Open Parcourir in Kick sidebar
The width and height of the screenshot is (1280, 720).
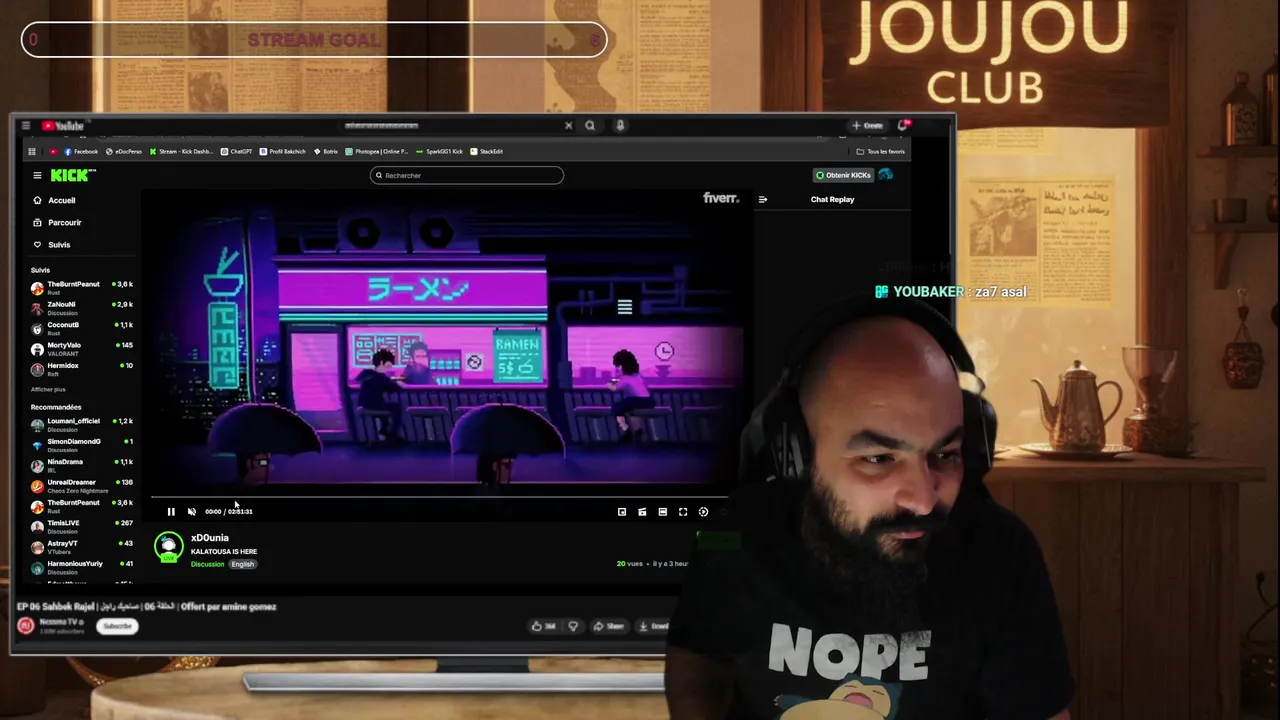pyautogui.click(x=57, y=222)
